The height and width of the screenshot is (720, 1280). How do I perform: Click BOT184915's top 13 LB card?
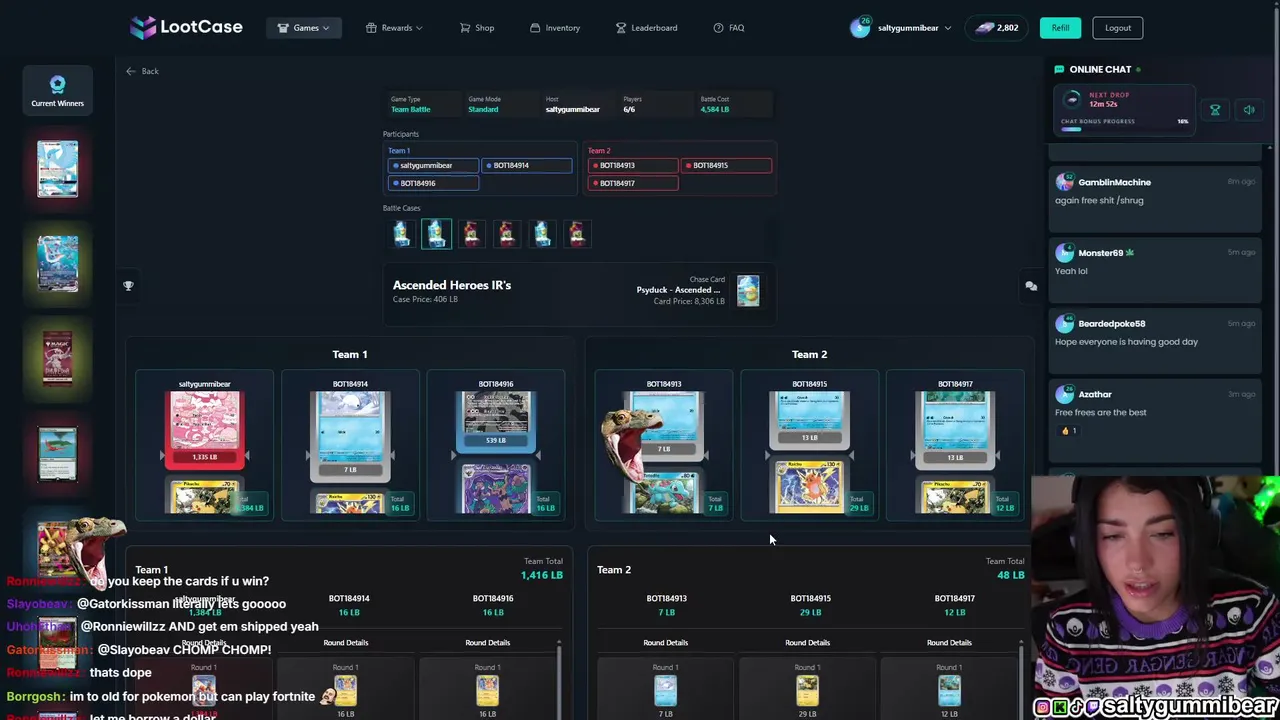(x=810, y=419)
